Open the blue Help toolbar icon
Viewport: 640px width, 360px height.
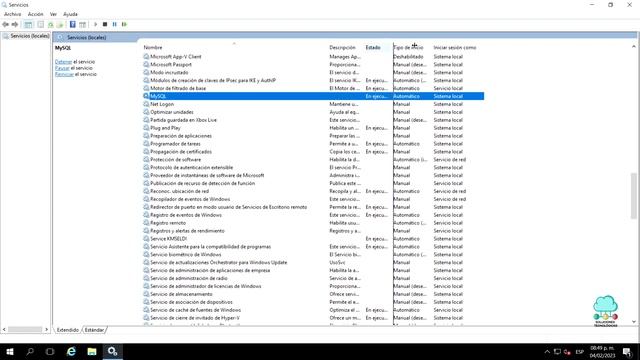73,24
